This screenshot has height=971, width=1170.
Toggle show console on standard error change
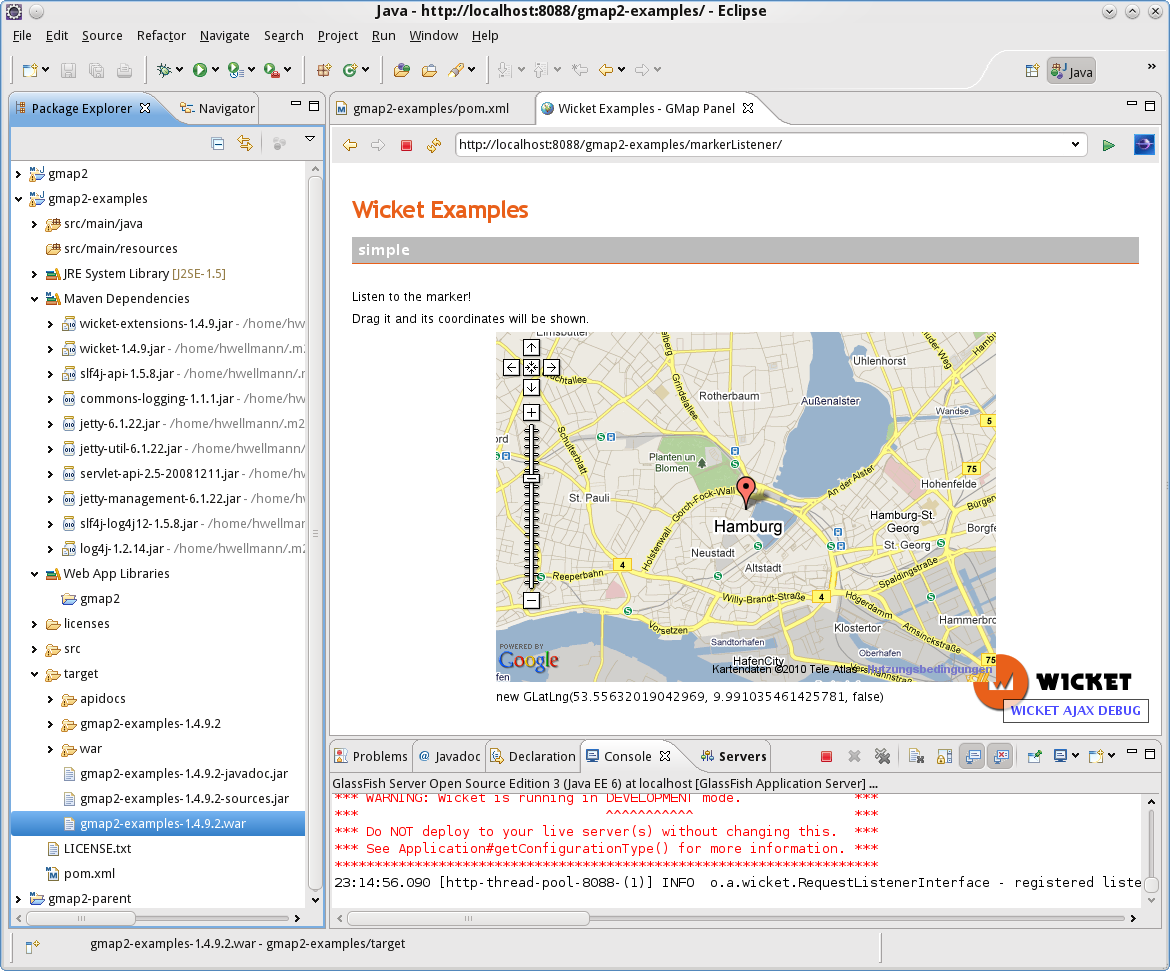(x=1000, y=756)
